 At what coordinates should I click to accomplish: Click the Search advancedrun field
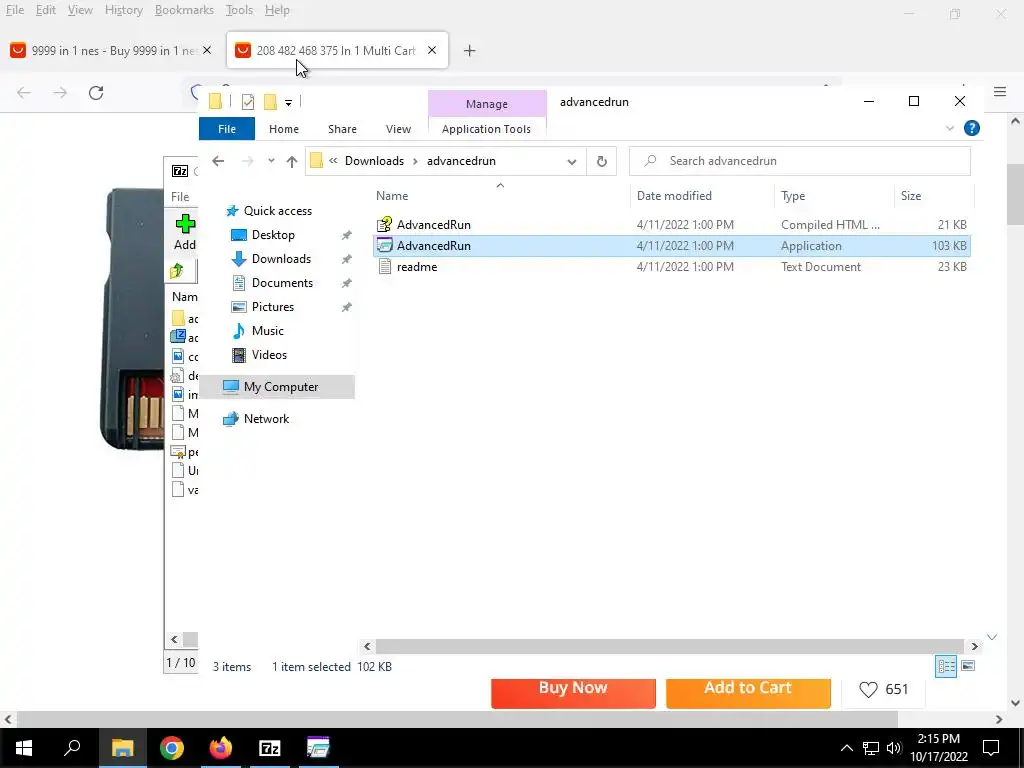(799, 161)
